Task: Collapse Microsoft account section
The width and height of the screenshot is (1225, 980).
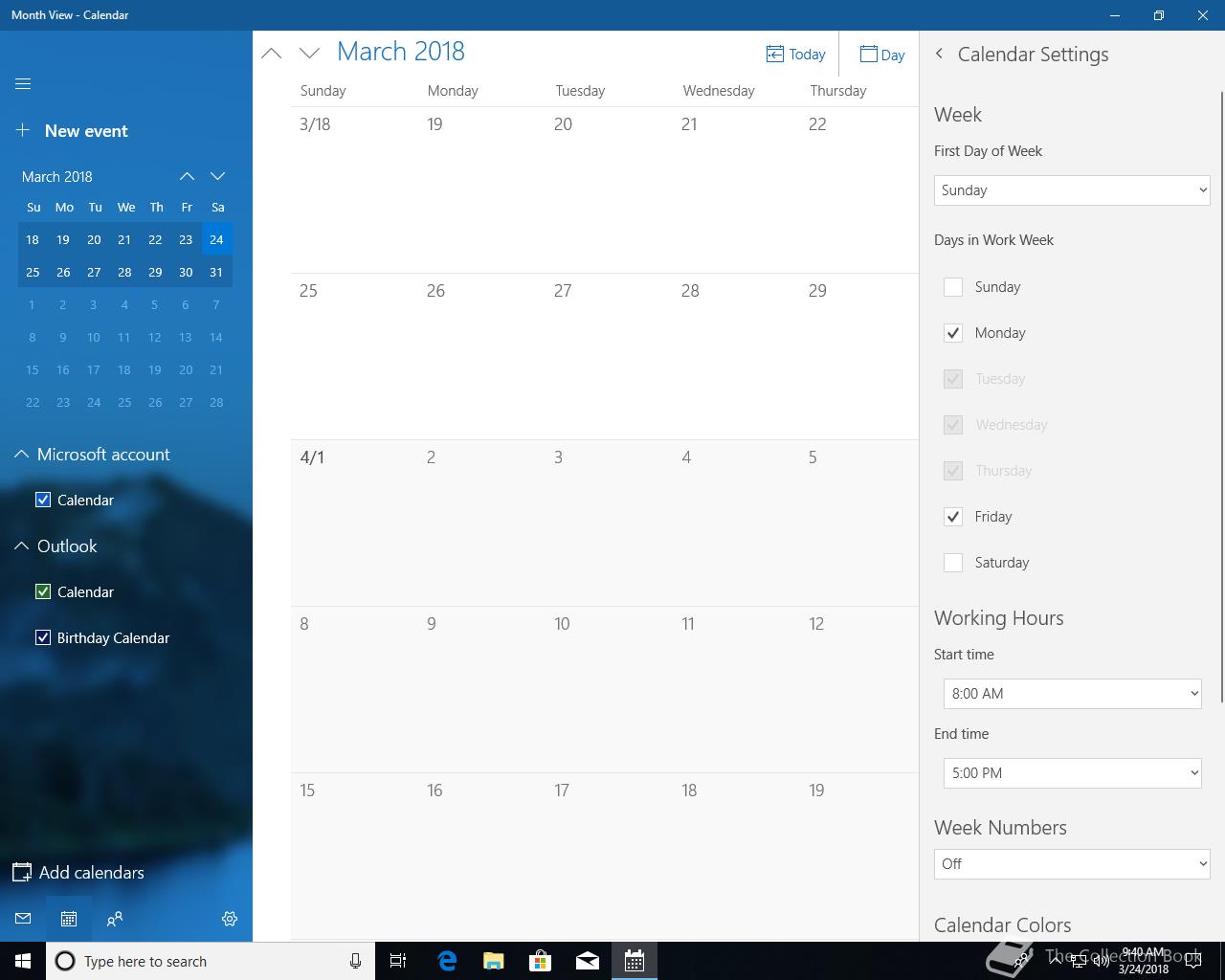Action: 21,455
